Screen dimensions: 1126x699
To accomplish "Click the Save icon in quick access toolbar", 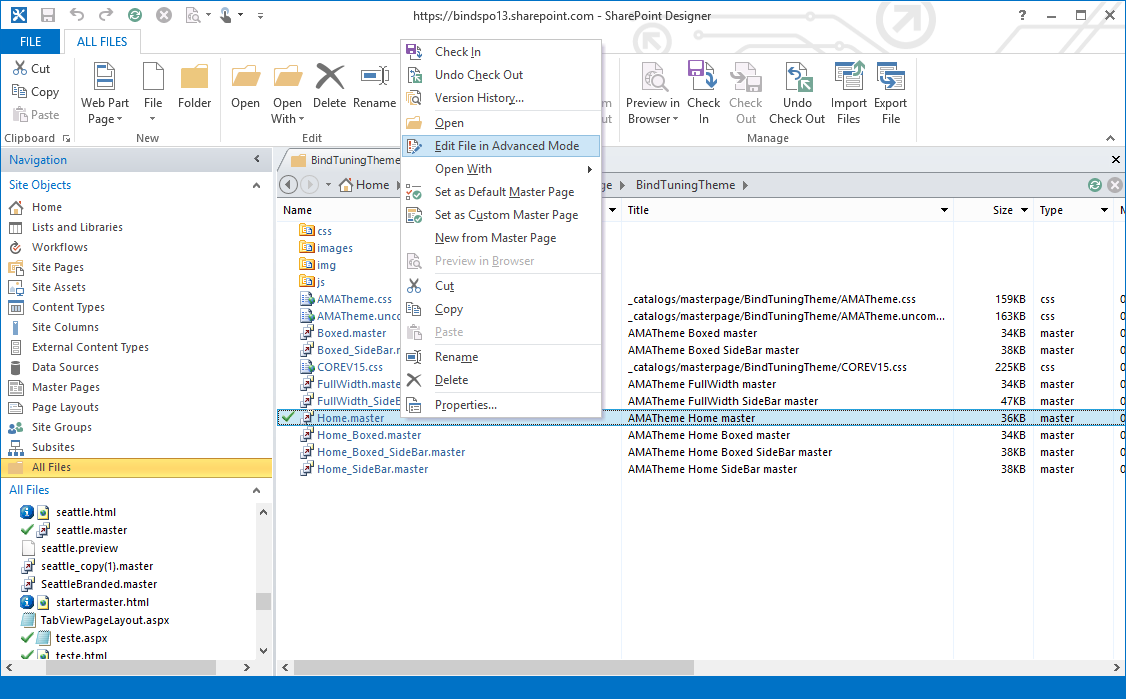I will (x=48, y=15).
